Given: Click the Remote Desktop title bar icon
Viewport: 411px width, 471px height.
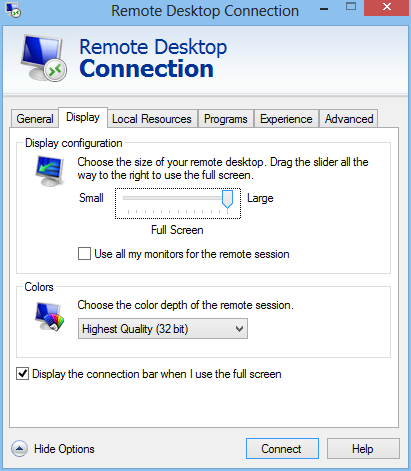Looking at the screenshot, I should [13, 10].
